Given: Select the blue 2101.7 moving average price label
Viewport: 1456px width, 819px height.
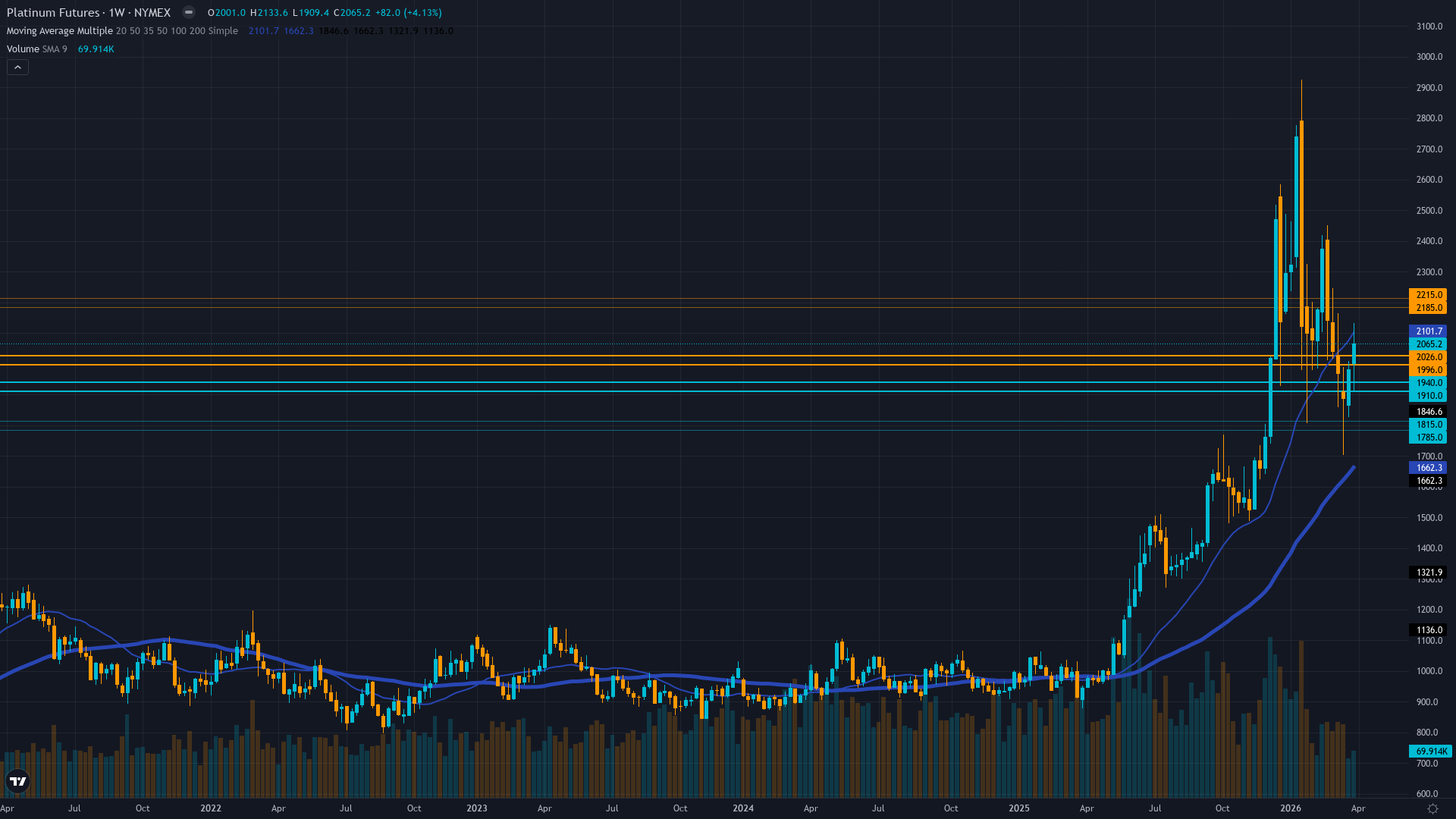Looking at the screenshot, I should (x=1428, y=331).
